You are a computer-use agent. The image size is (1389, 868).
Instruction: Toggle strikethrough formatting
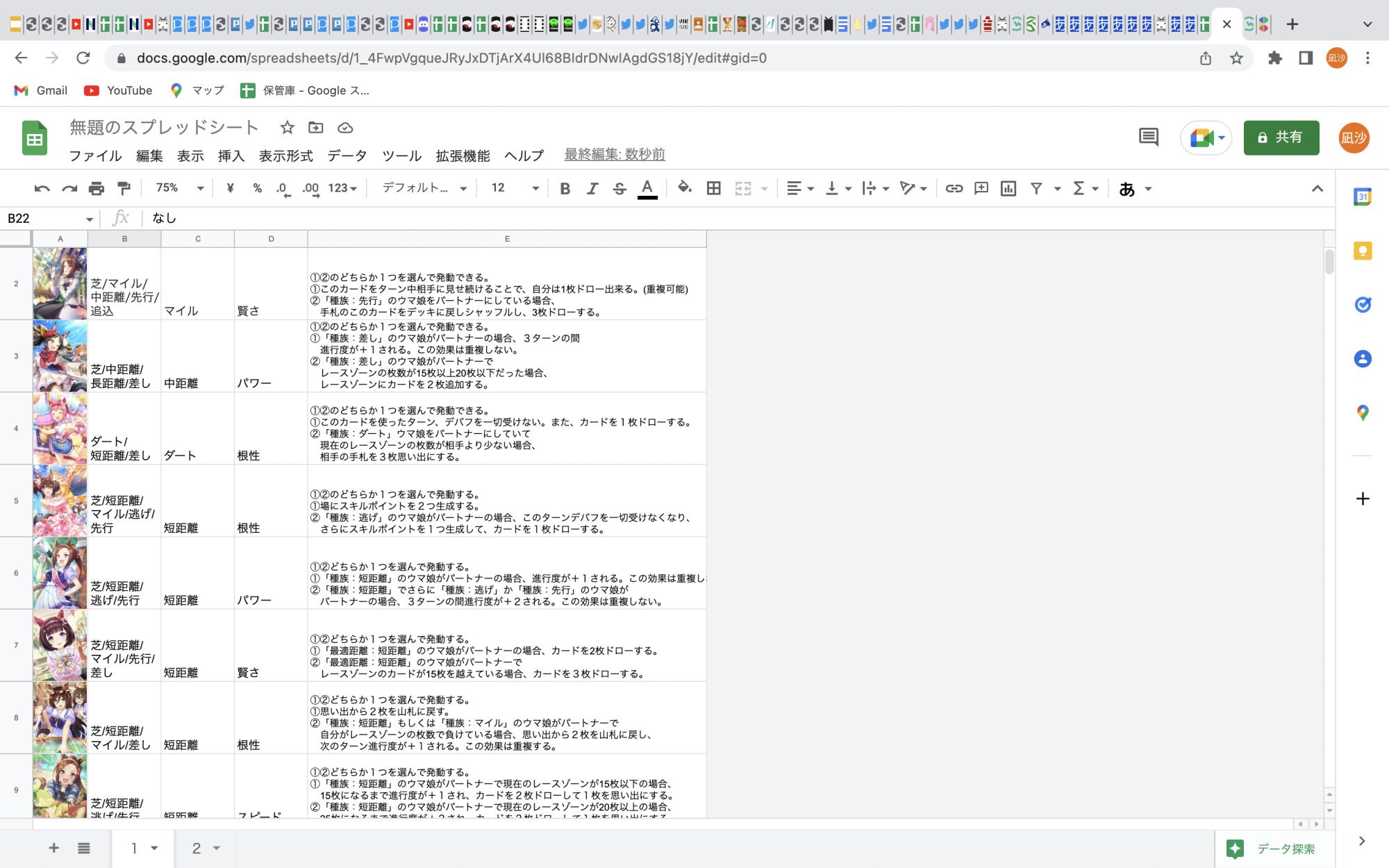pos(619,188)
